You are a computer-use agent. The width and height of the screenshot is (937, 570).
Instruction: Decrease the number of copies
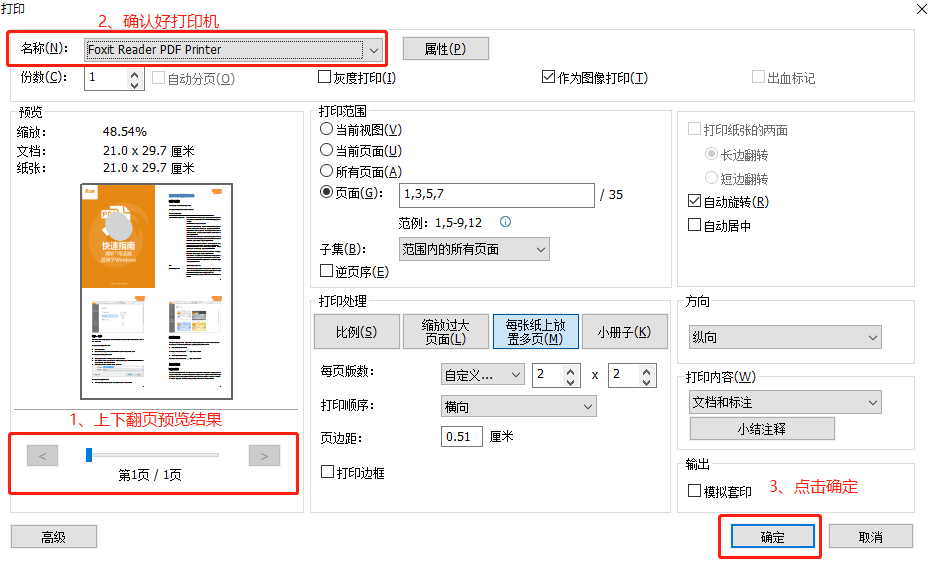pyautogui.click(x=134, y=84)
